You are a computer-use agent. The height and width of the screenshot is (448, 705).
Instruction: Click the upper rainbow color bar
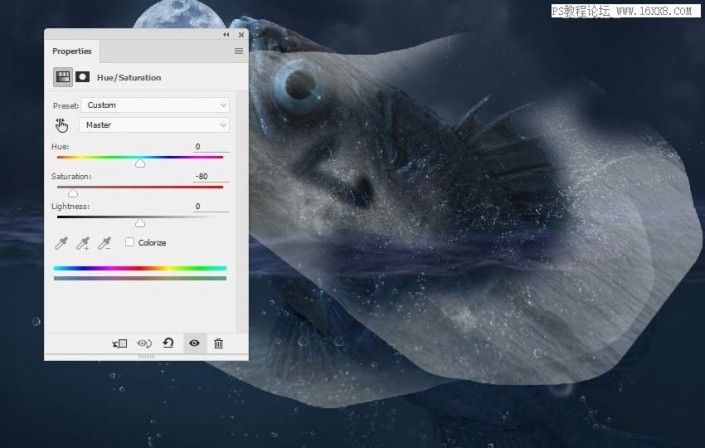tap(140, 268)
